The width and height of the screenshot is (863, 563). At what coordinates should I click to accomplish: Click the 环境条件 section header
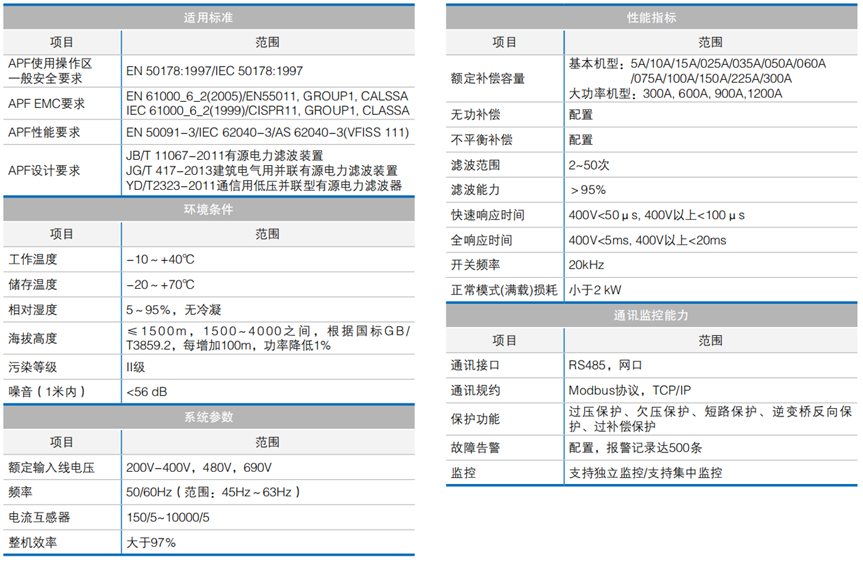pos(210,210)
